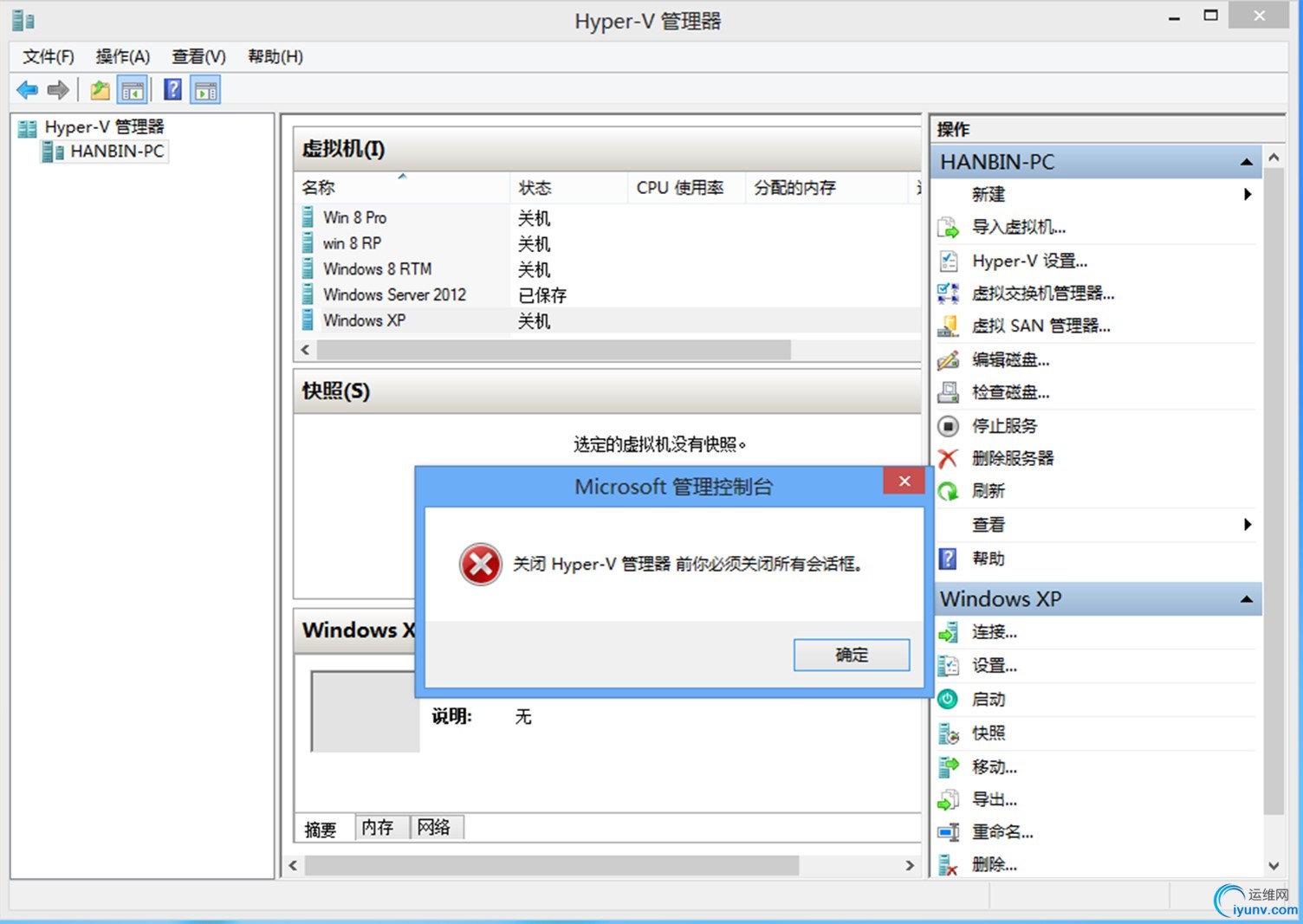The width and height of the screenshot is (1303, 924).
Task: Click the 编辑磁盘 pencil icon
Action: point(949,359)
